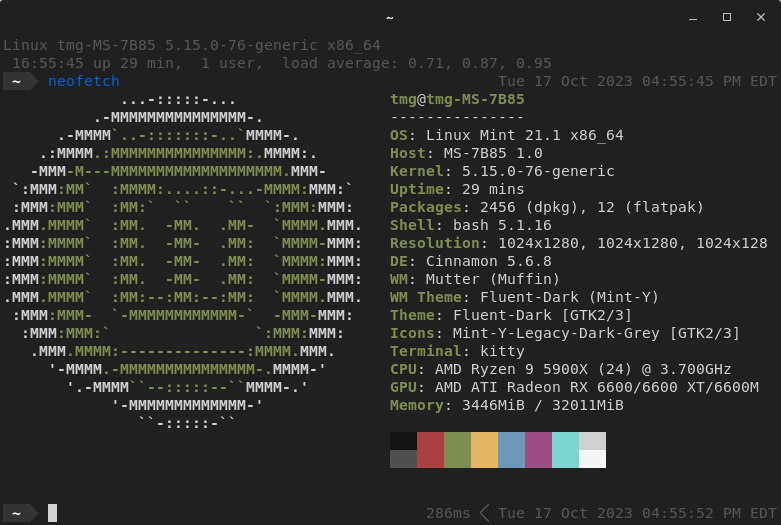Click the GPU AMD ATI Radeon line
781x525 pixels.
574,387
